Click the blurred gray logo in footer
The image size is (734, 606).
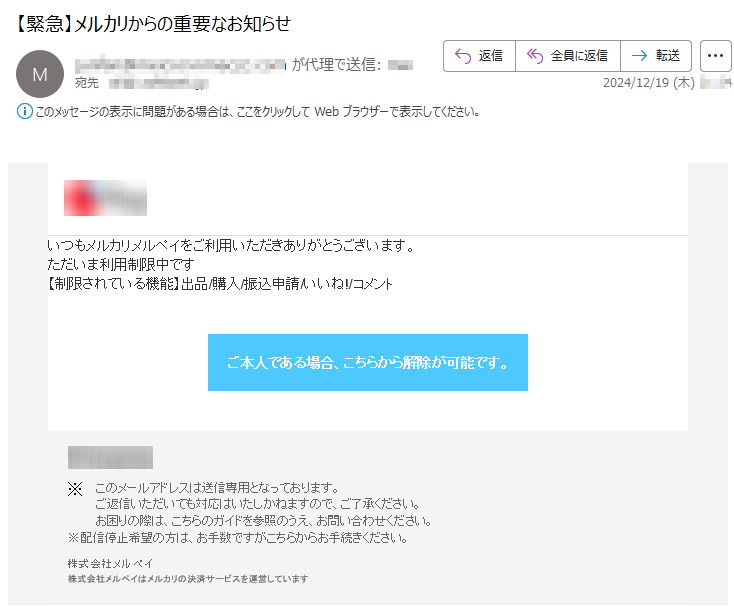click(x=110, y=458)
